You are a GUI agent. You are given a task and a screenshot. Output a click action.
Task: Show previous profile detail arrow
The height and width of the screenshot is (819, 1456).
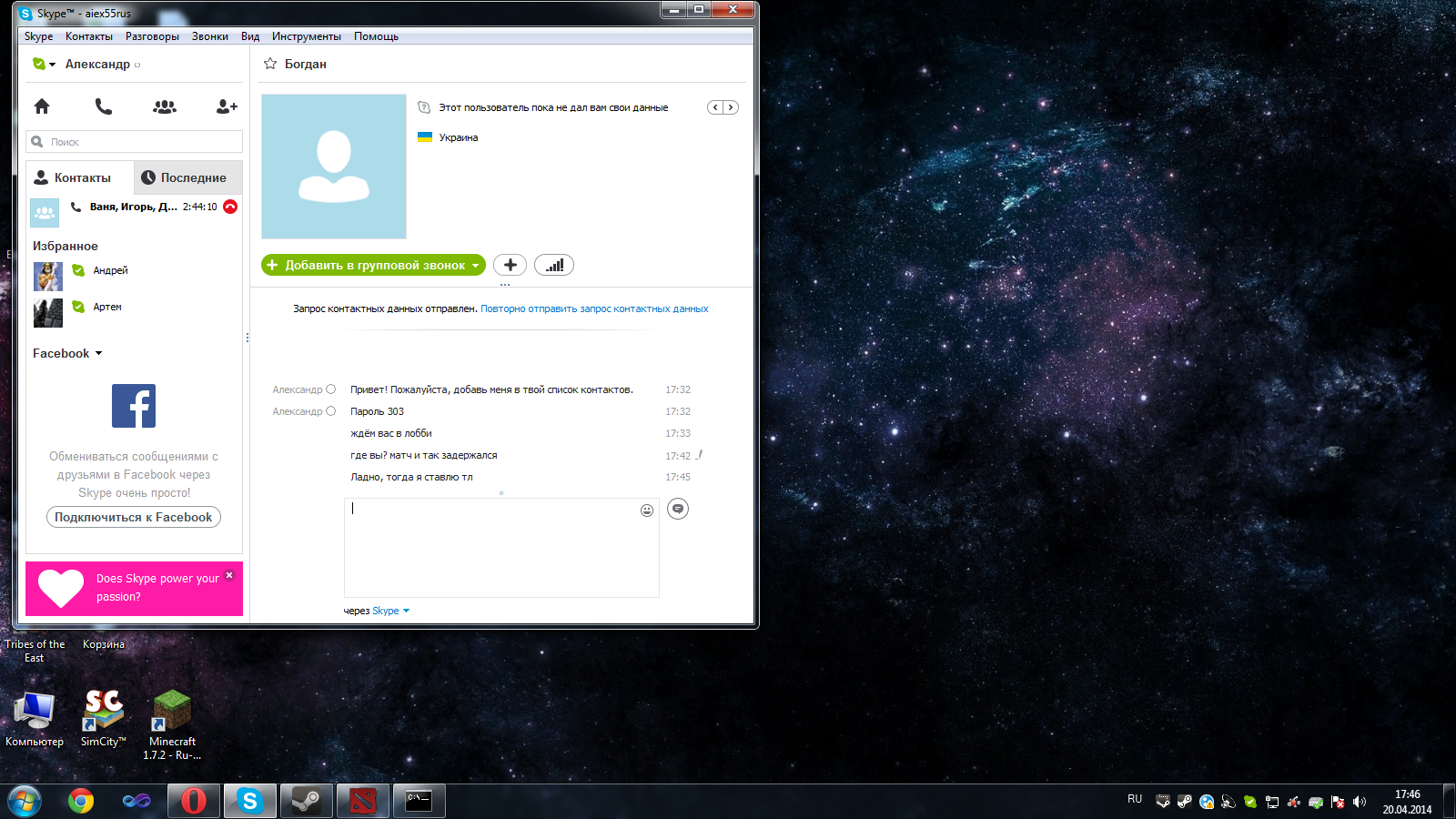(716, 107)
